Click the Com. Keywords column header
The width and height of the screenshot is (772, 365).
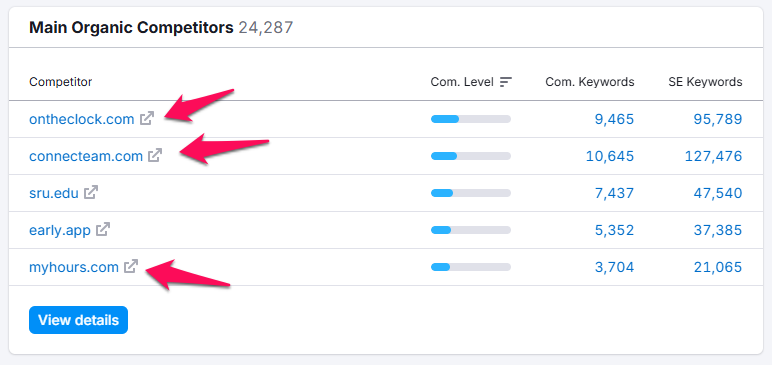click(x=590, y=82)
